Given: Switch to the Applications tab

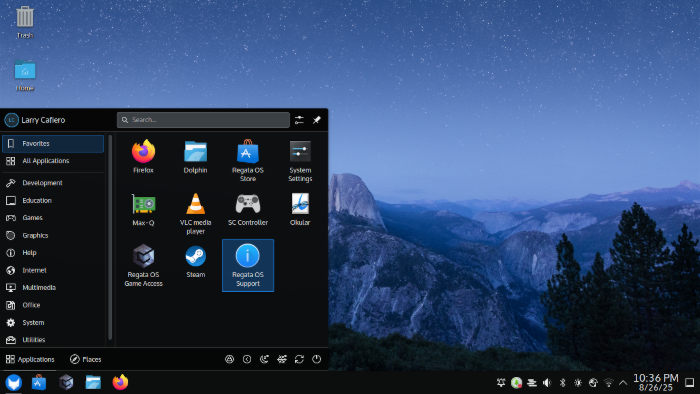Looking at the screenshot, I should pos(30,359).
